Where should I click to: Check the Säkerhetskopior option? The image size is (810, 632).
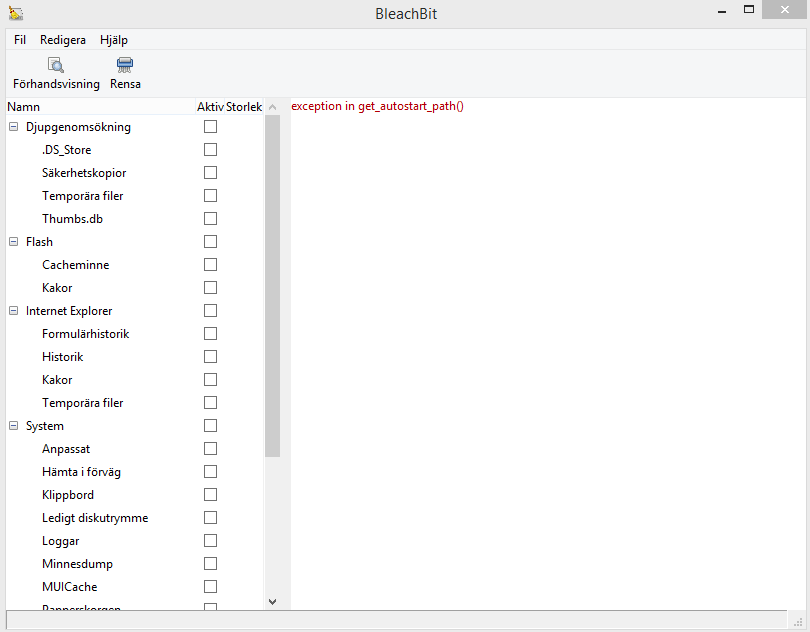click(210, 173)
